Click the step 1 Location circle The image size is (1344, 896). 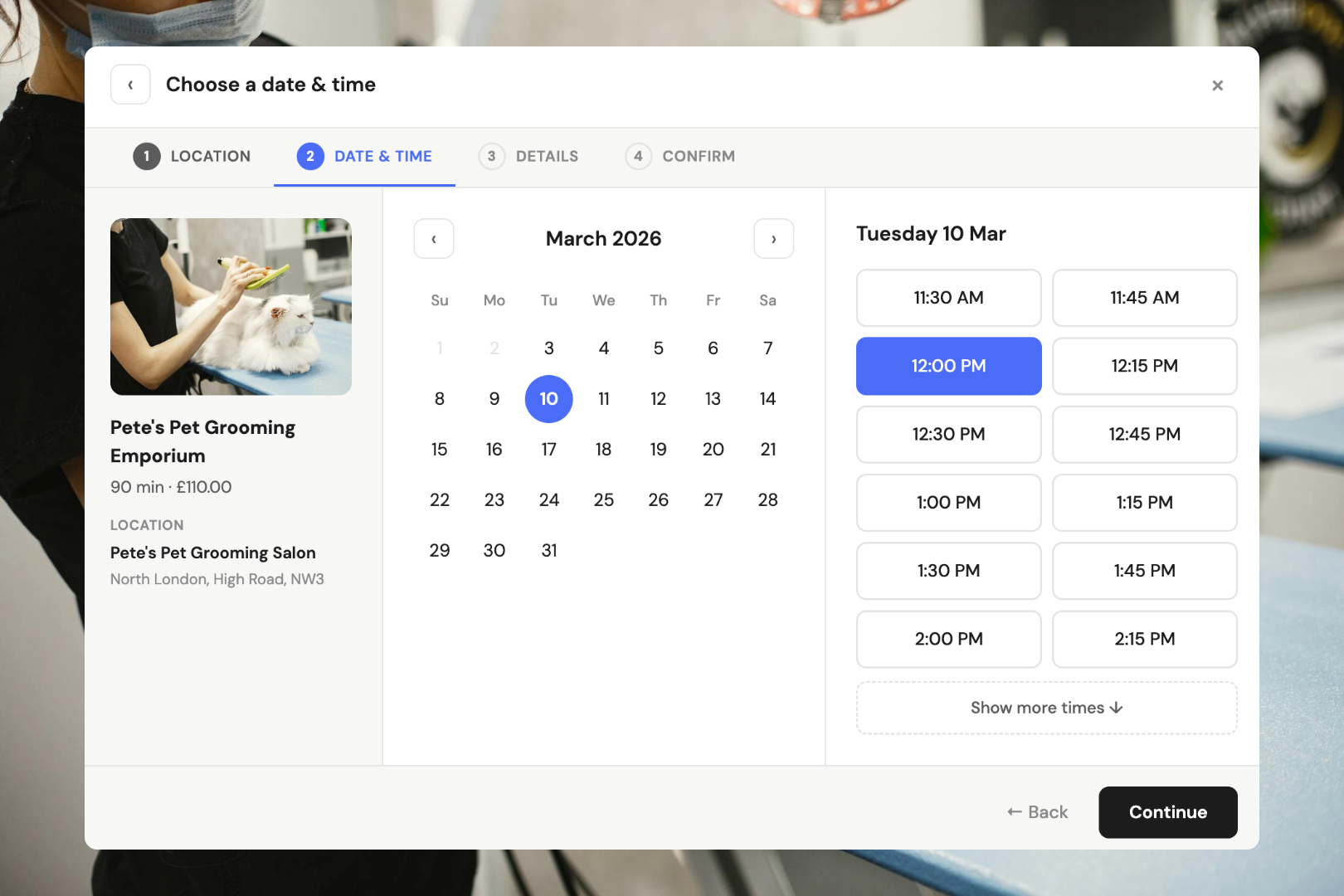pyautogui.click(x=146, y=156)
